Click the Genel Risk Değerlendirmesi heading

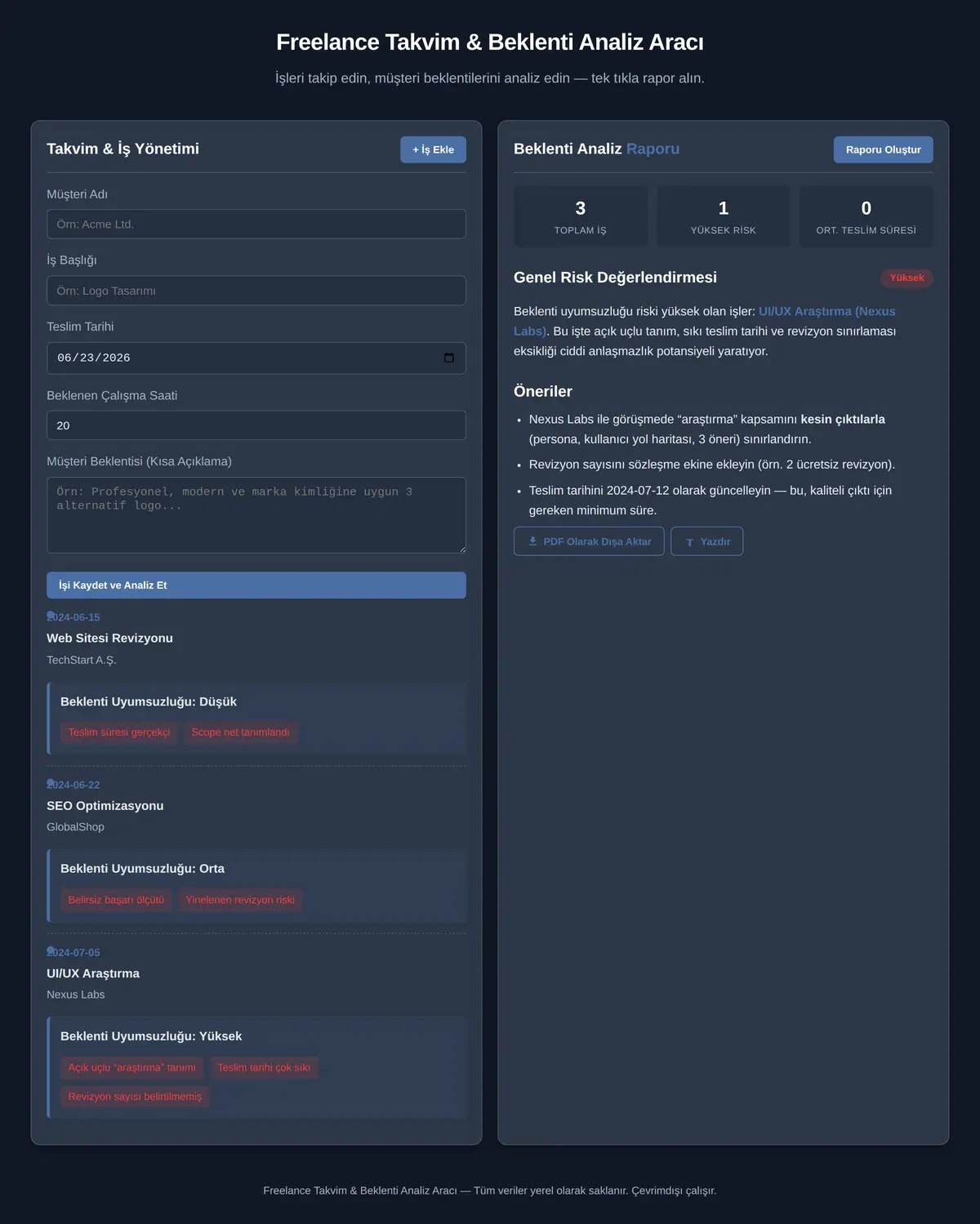[x=615, y=278]
